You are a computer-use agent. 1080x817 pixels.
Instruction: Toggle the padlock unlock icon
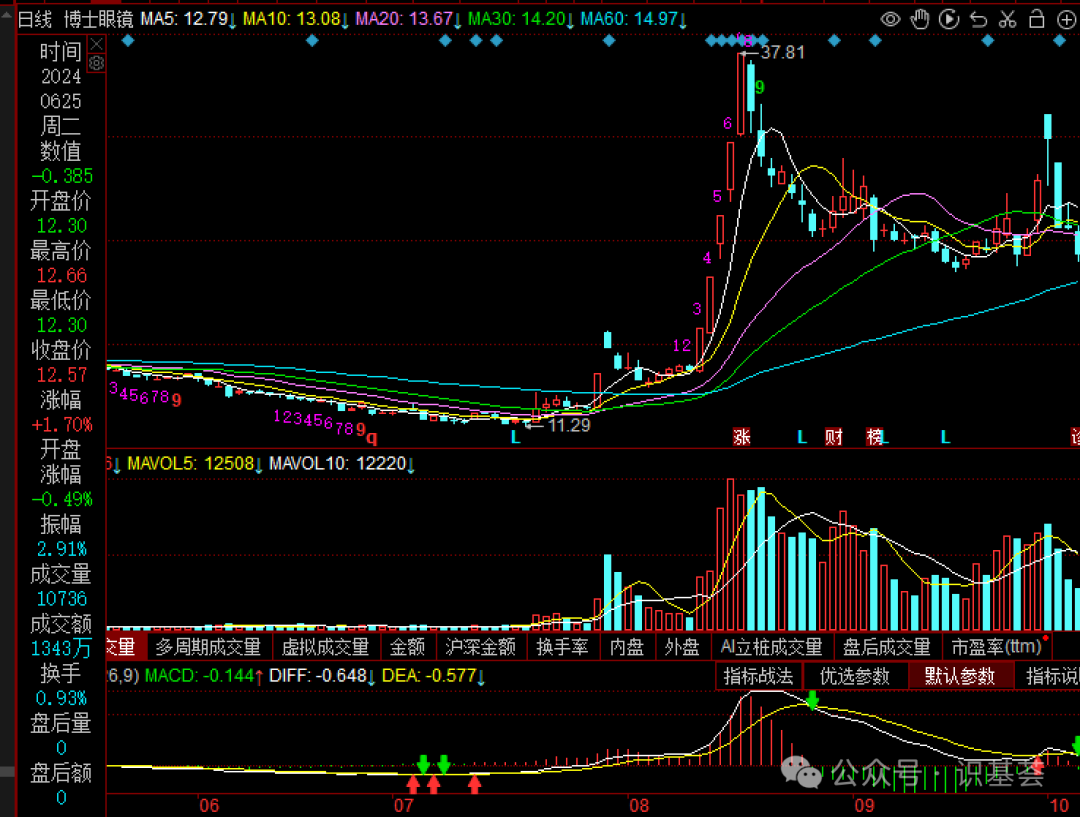1039,19
